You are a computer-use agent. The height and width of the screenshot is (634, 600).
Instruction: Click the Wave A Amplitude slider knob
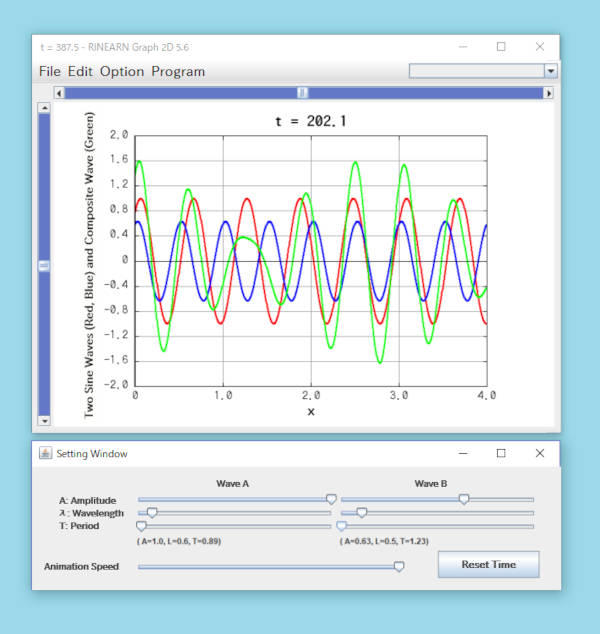coord(331,499)
